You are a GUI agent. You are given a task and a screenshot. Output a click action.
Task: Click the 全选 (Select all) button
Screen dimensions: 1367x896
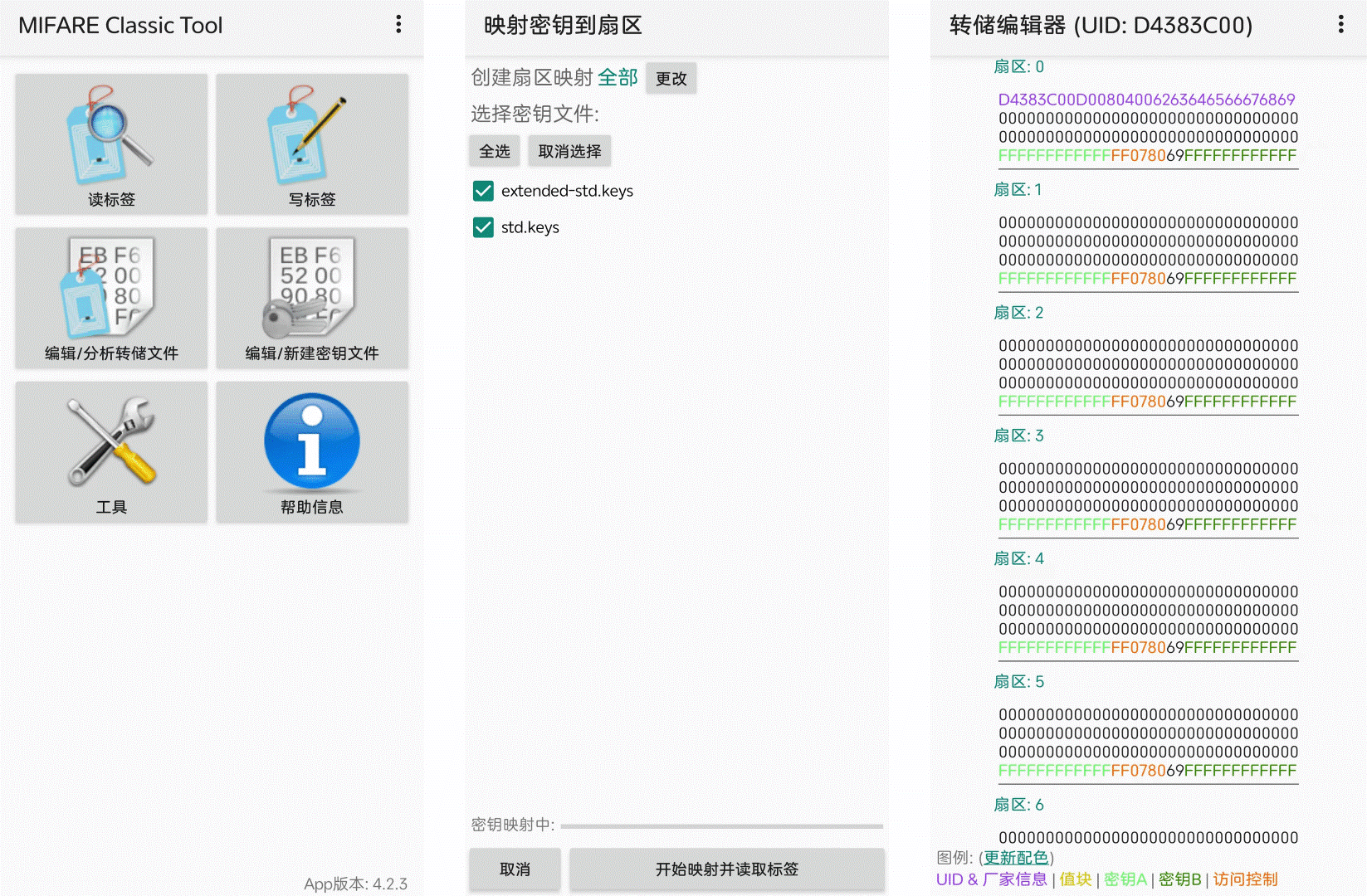click(495, 151)
